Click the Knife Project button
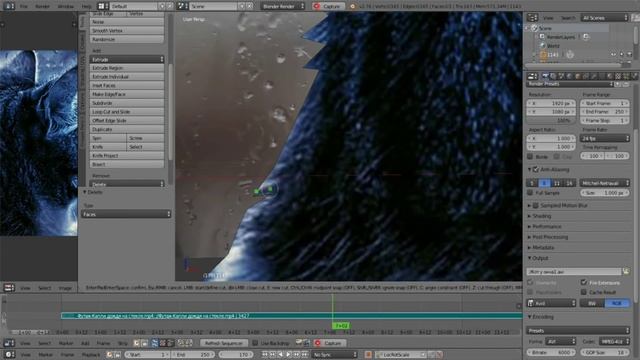 [127, 156]
